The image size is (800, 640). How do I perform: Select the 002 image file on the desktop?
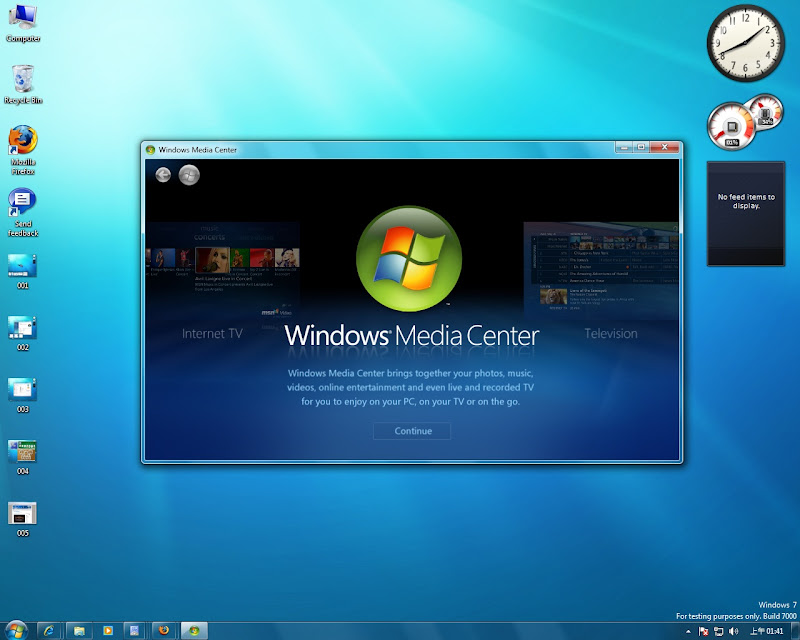pos(22,334)
